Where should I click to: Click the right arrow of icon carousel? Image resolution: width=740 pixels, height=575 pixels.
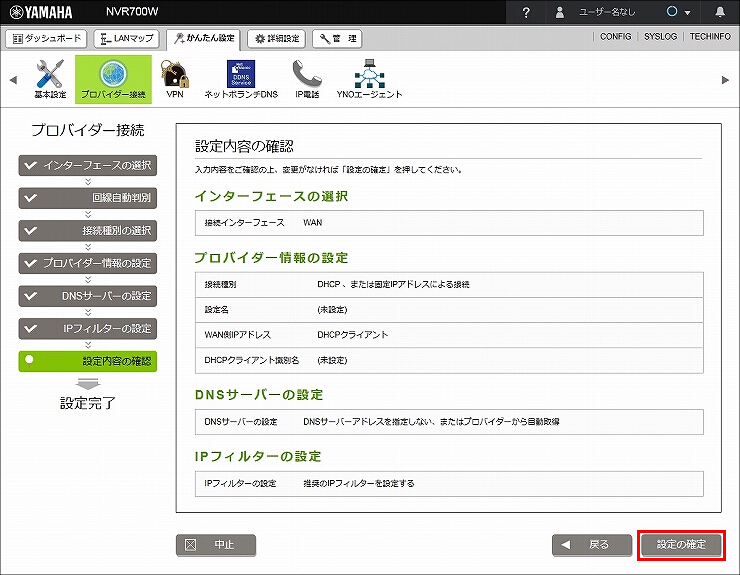[x=725, y=80]
